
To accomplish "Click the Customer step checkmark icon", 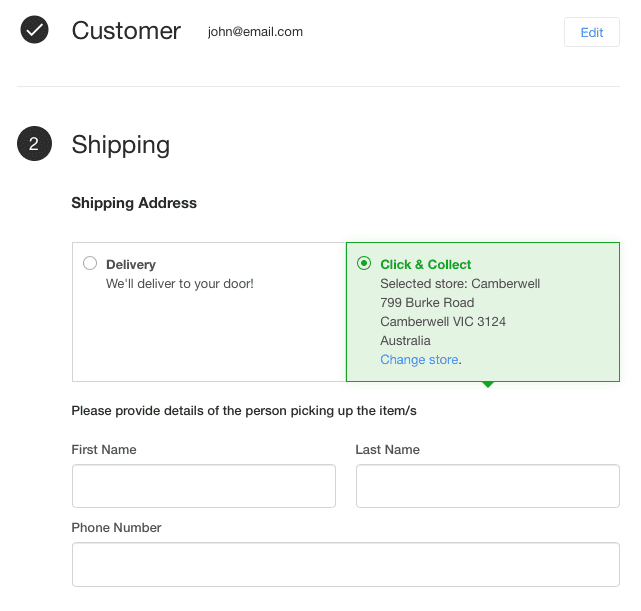I will point(34,31).
